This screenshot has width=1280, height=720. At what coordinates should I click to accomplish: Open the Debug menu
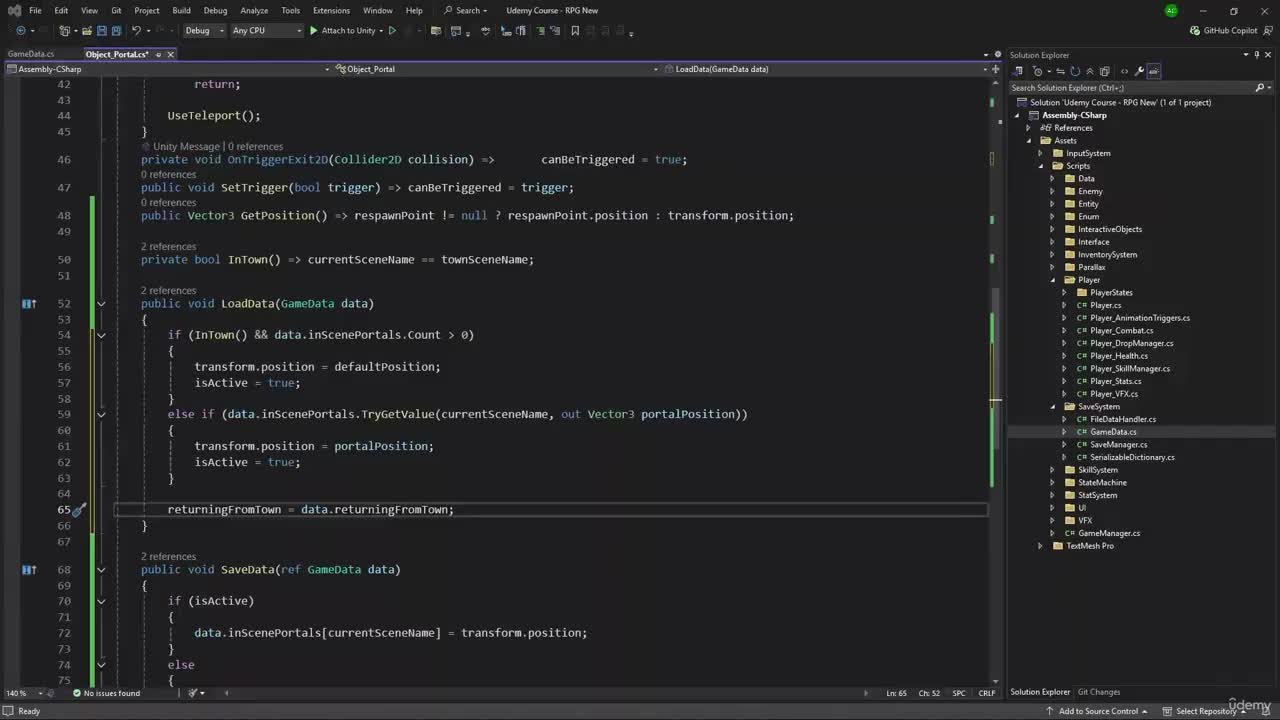click(x=215, y=10)
